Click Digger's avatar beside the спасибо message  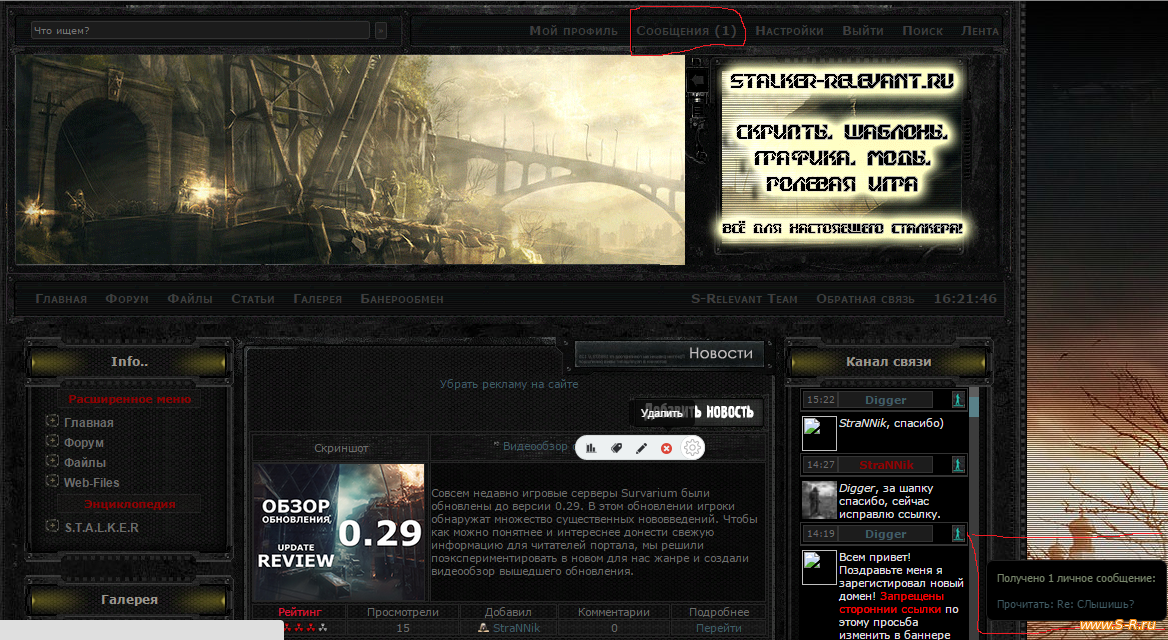click(x=819, y=434)
